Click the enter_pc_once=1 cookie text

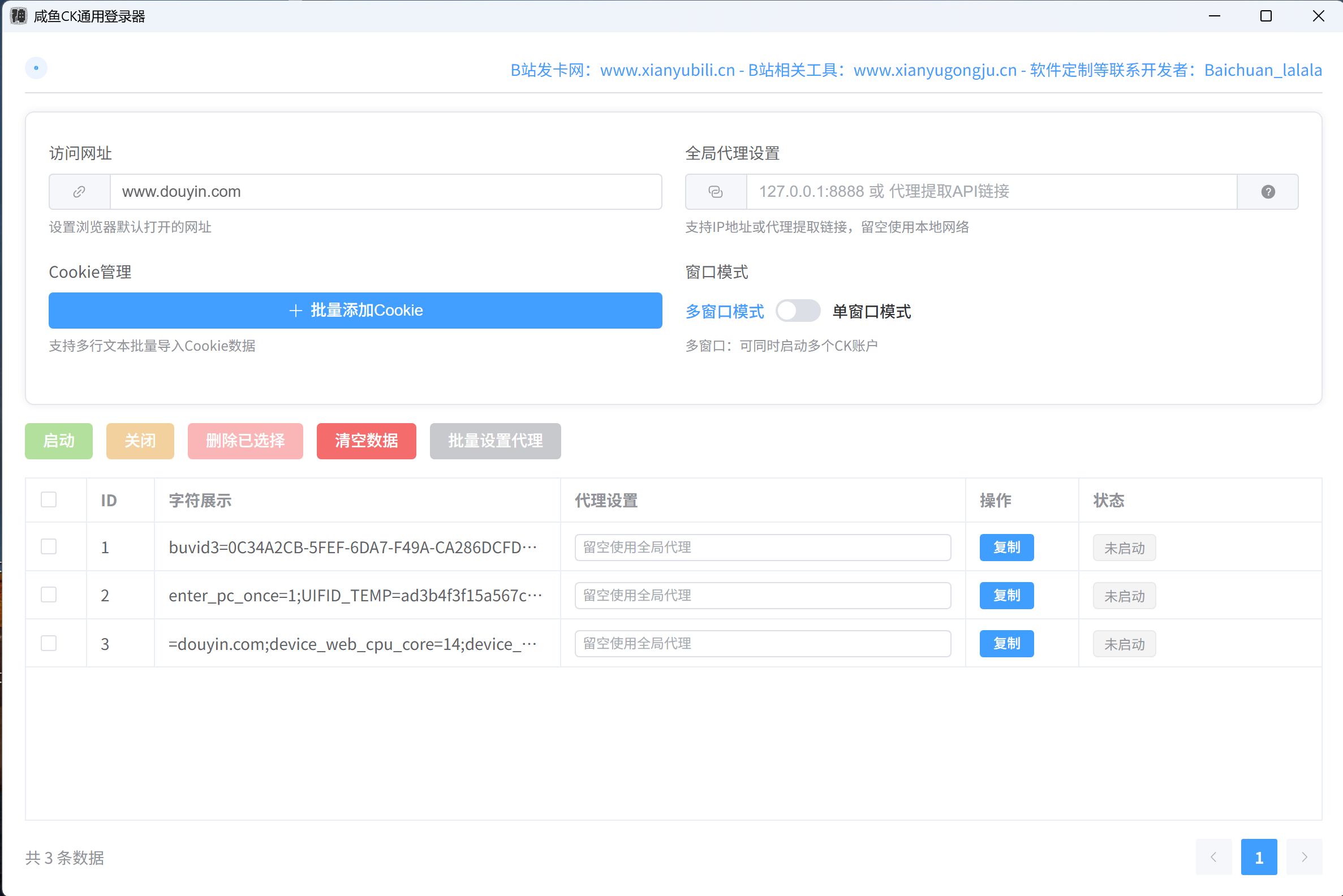pyautogui.click(x=355, y=596)
